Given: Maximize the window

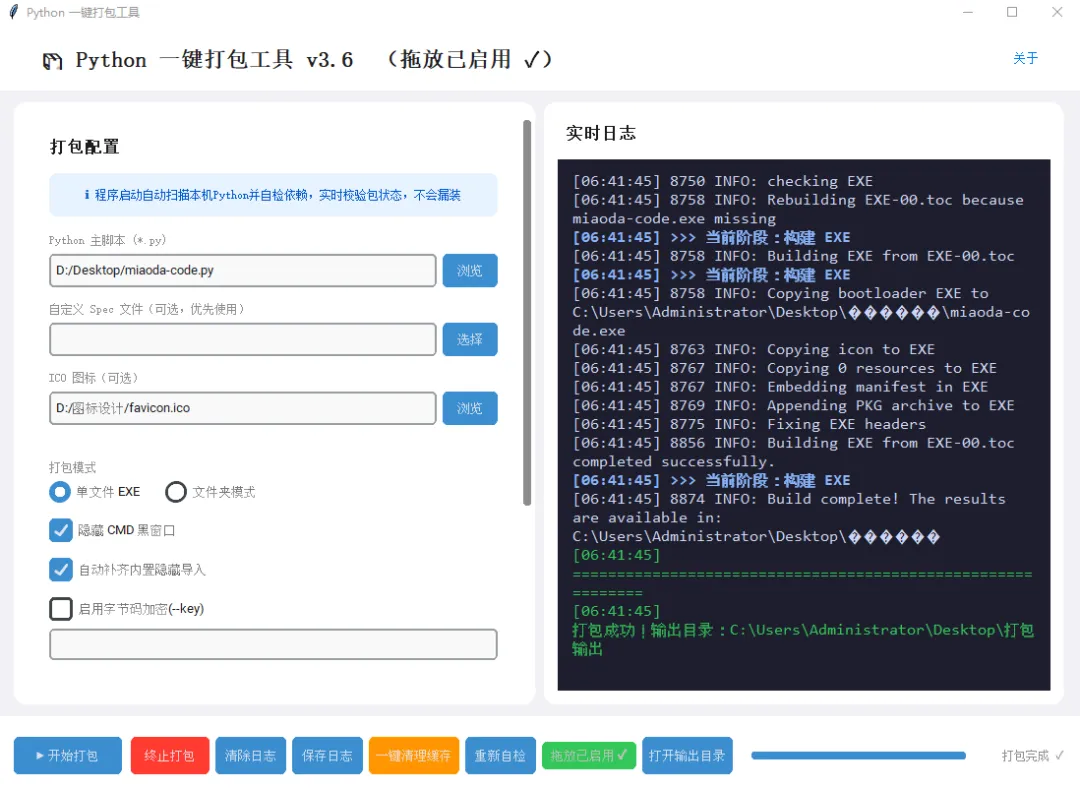Looking at the screenshot, I should pos(1012,12).
